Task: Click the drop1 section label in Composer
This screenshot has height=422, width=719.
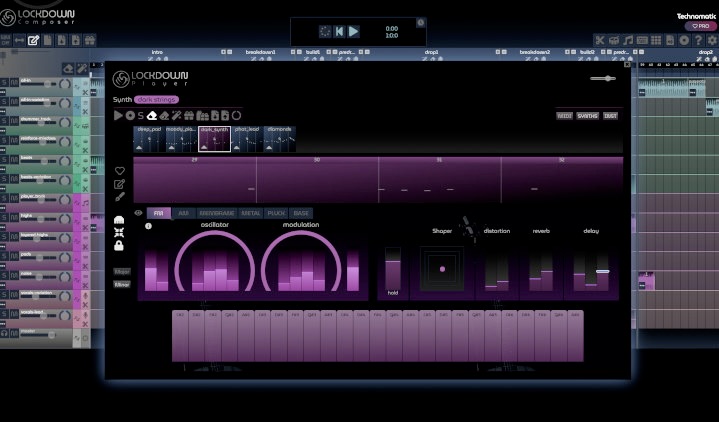Action: [x=431, y=52]
